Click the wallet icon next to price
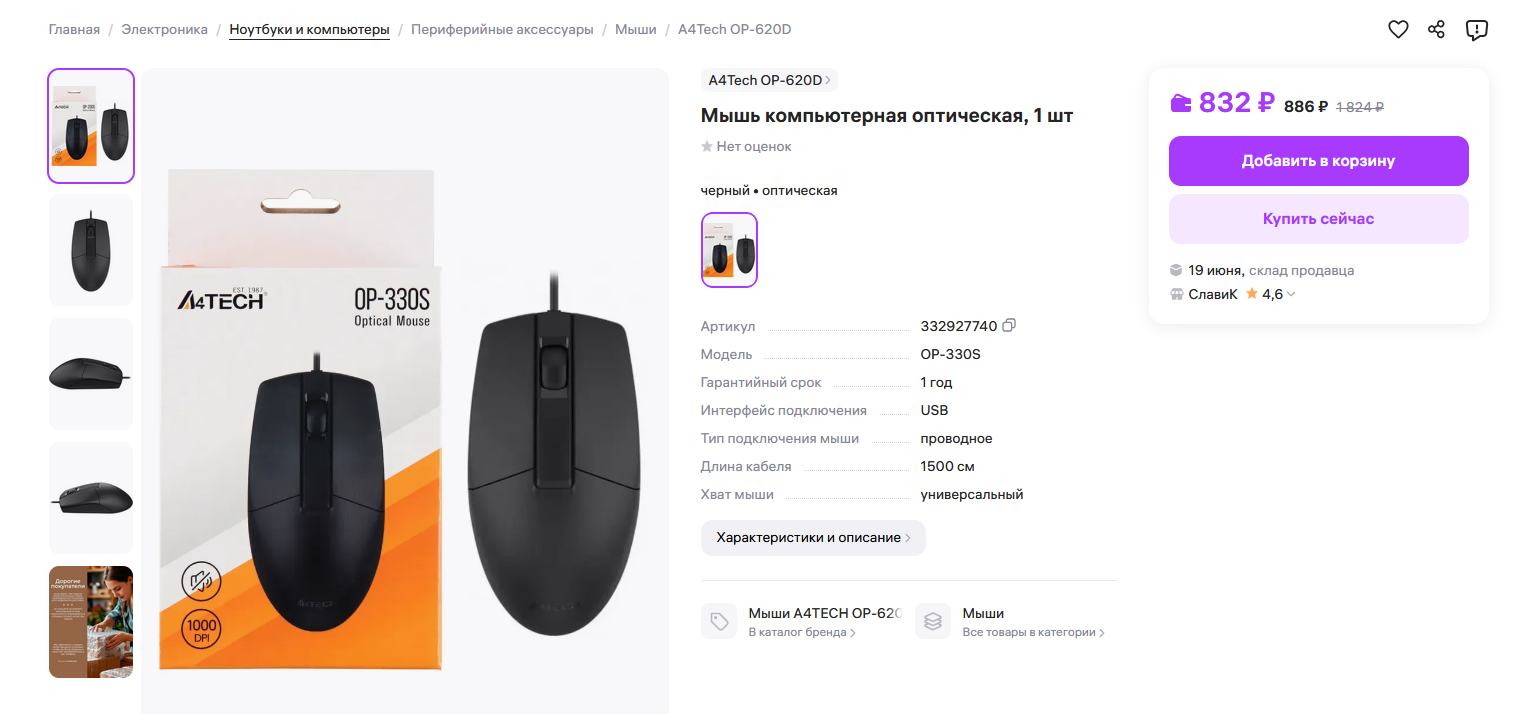 point(1181,103)
